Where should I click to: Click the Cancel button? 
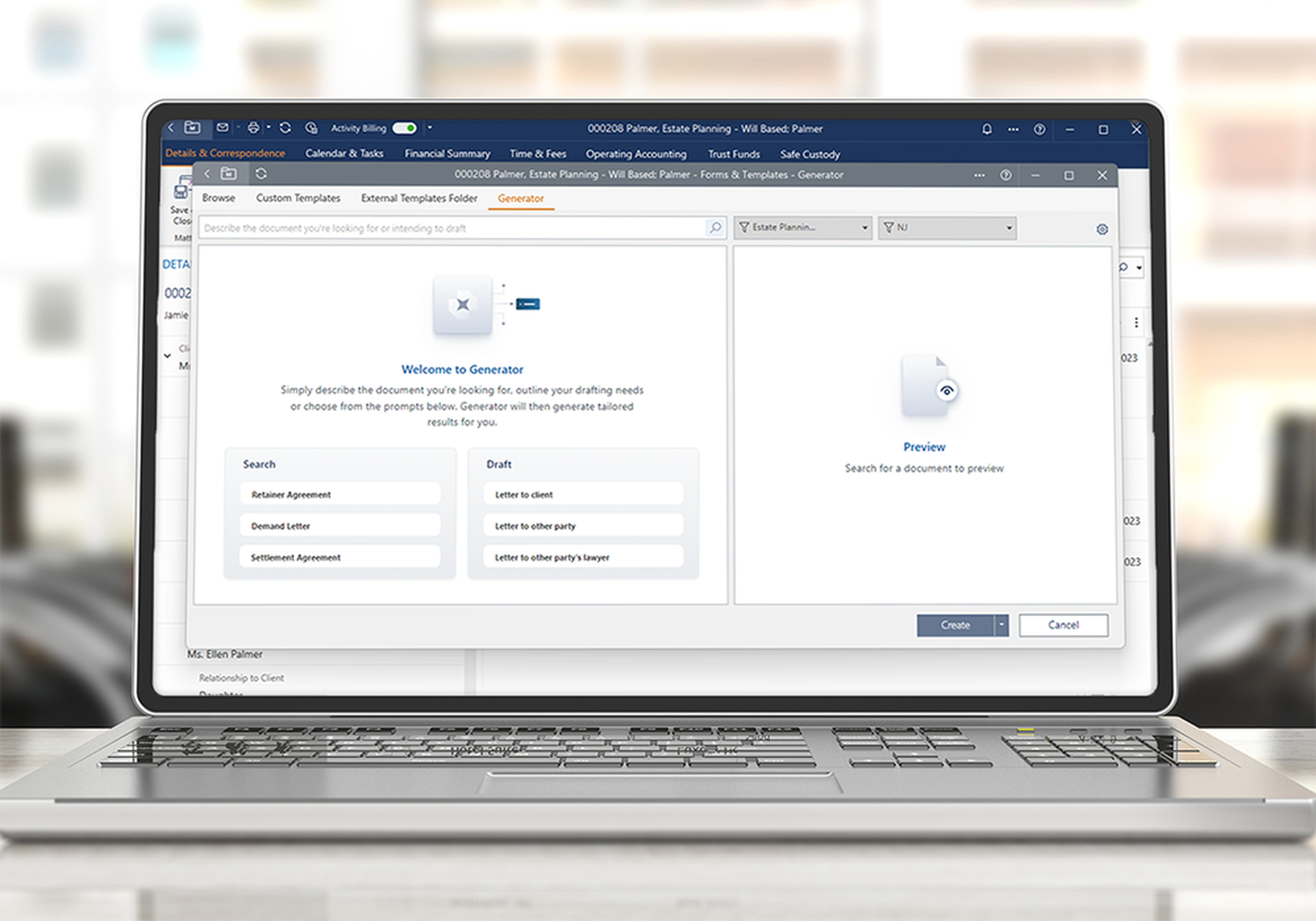coord(1063,625)
